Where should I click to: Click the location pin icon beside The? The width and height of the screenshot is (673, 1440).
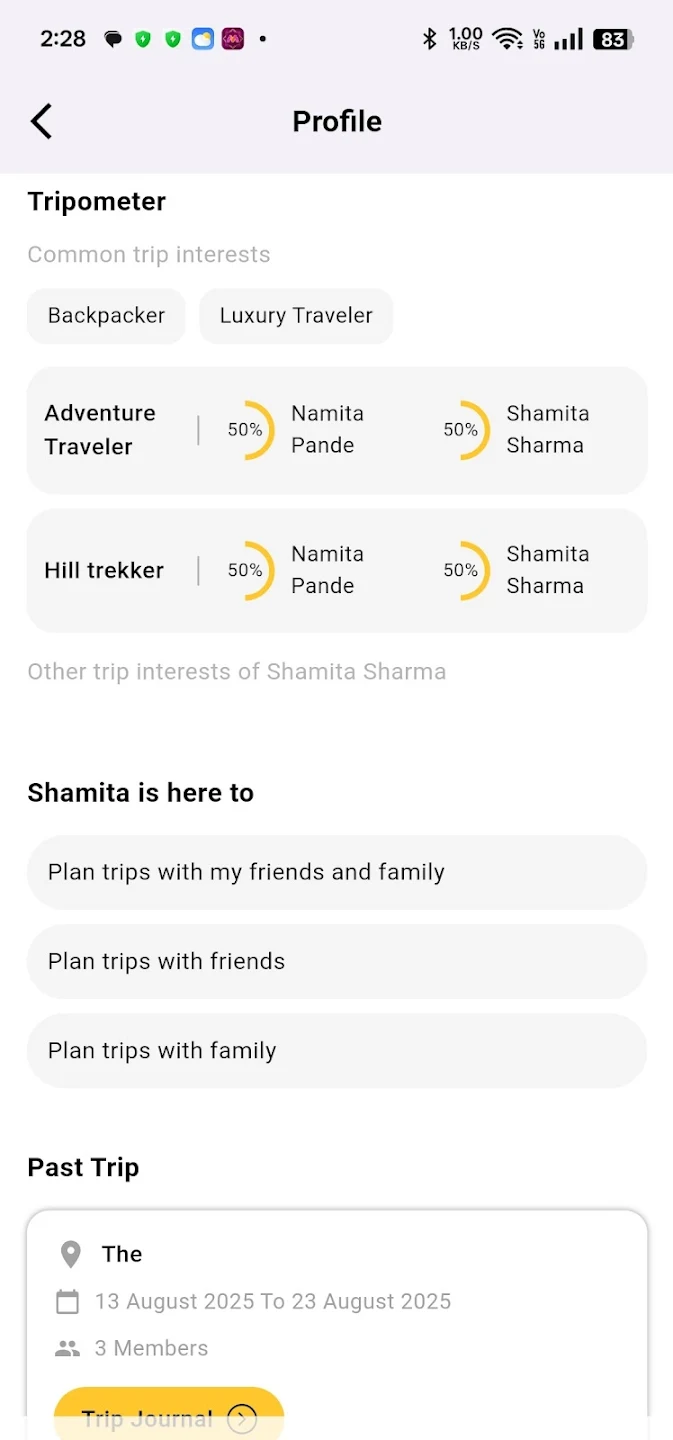70,1254
